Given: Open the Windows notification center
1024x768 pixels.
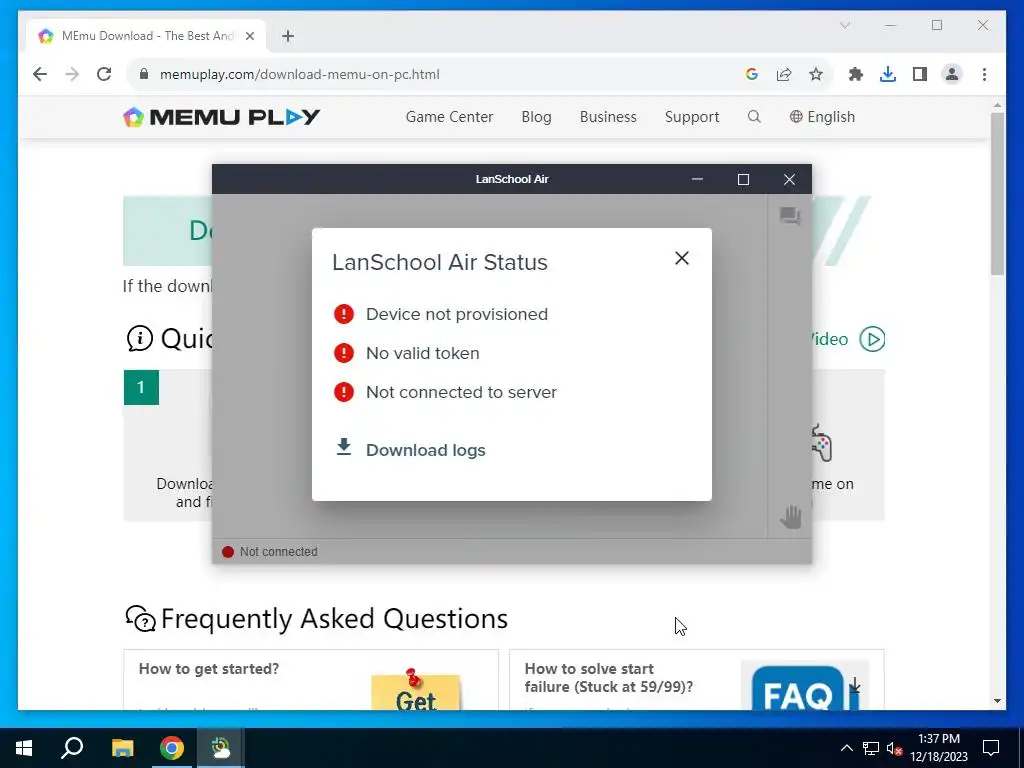Looking at the screenshot, I should 991,748.
